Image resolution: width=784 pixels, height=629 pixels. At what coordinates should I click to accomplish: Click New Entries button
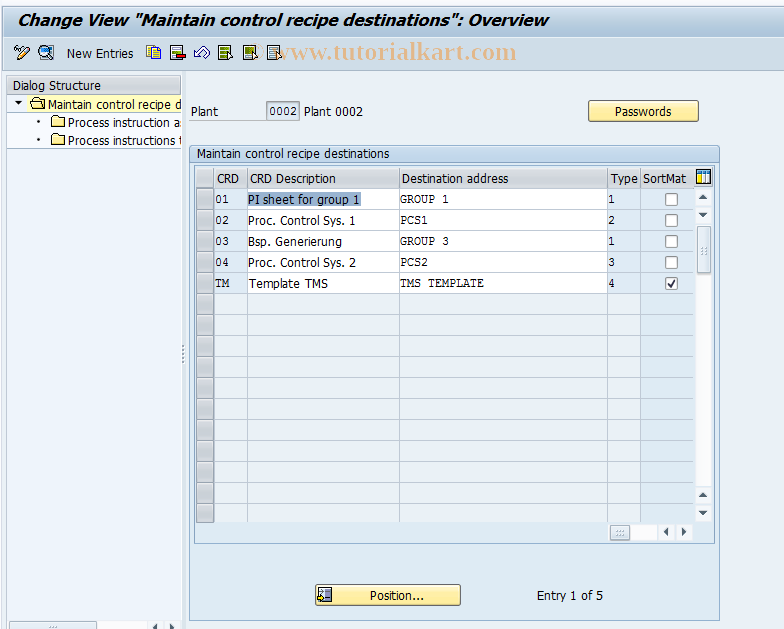pos(100,54)
